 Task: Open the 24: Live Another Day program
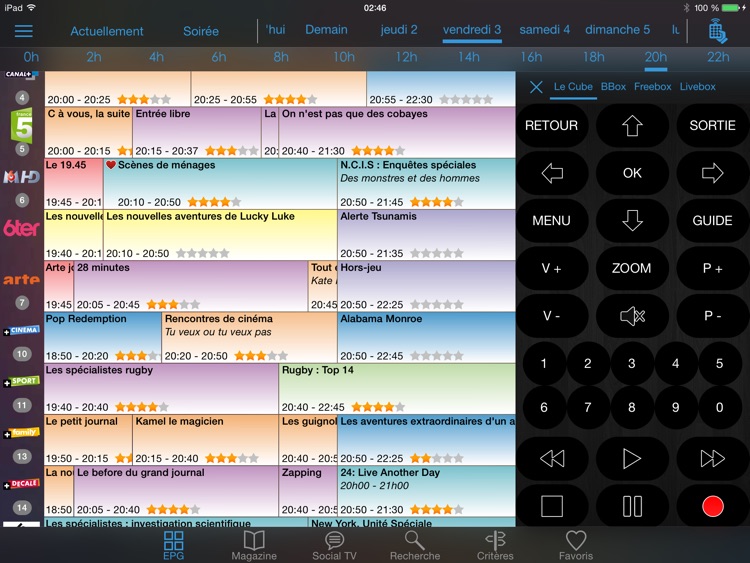(x=426, y=491)
